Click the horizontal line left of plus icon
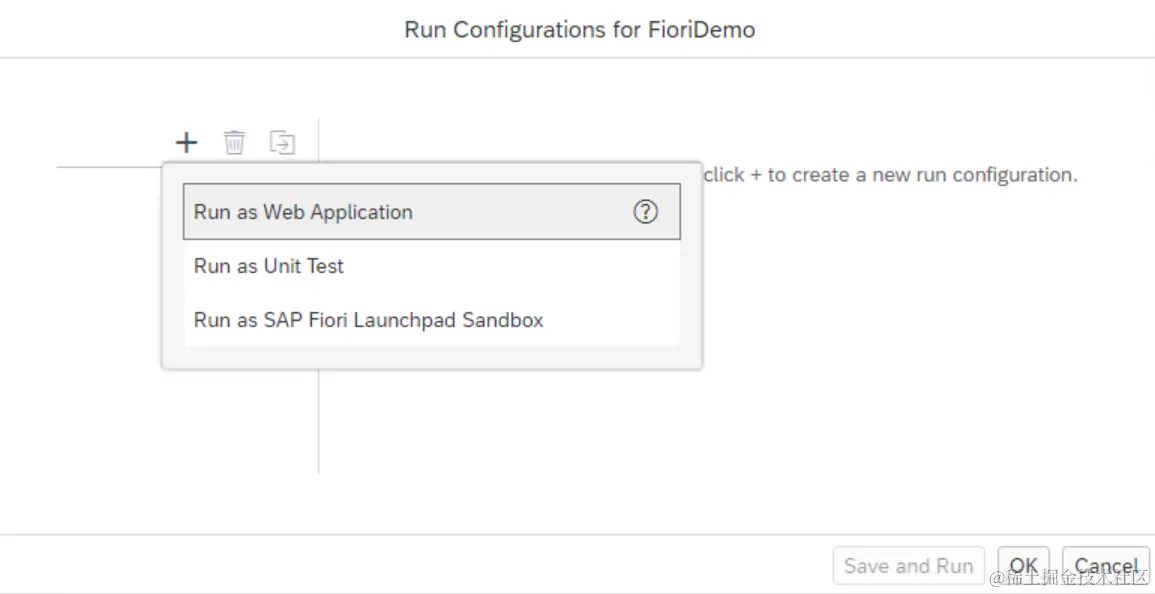The width and height of the screenshot is (1155, 594). point(110,167)
